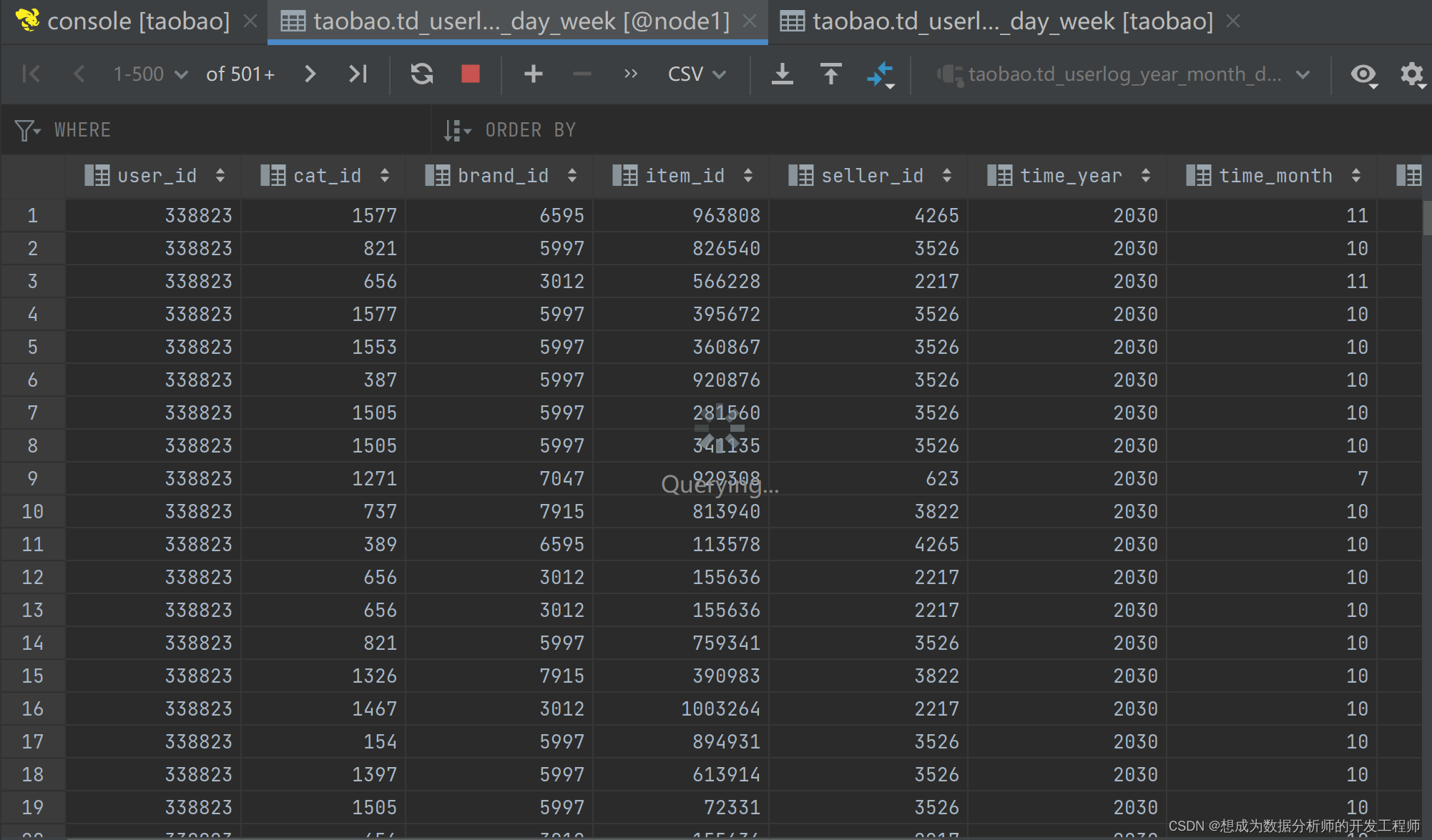This screenshot has height=840, width=1432.
Task: Add a new row with plus icon
Action: pyautogui.click(x=533, y=74)
